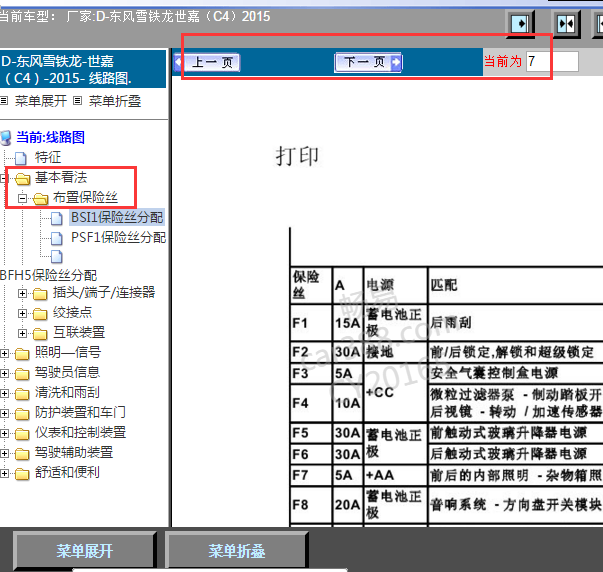This screenshot has width=603, height=572.
Task: Select the 15A amperage cell
Action: [x=348, y=322]
